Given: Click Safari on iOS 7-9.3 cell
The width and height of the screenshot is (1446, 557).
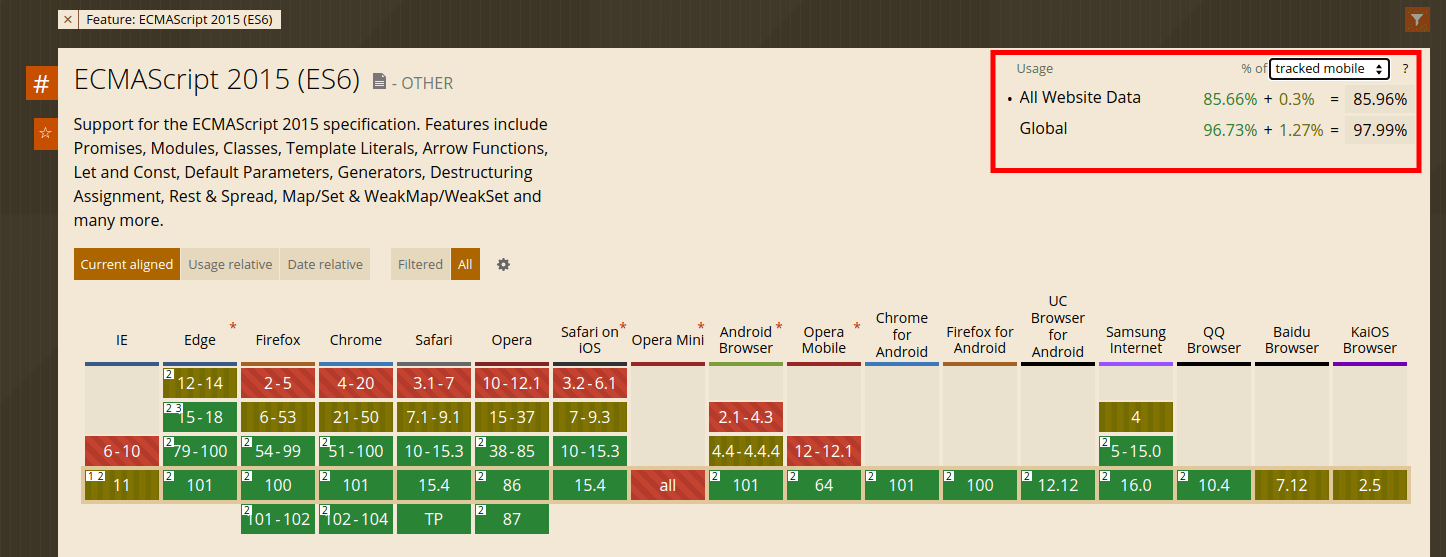Looking at the screenshot, I should [590, 417].
